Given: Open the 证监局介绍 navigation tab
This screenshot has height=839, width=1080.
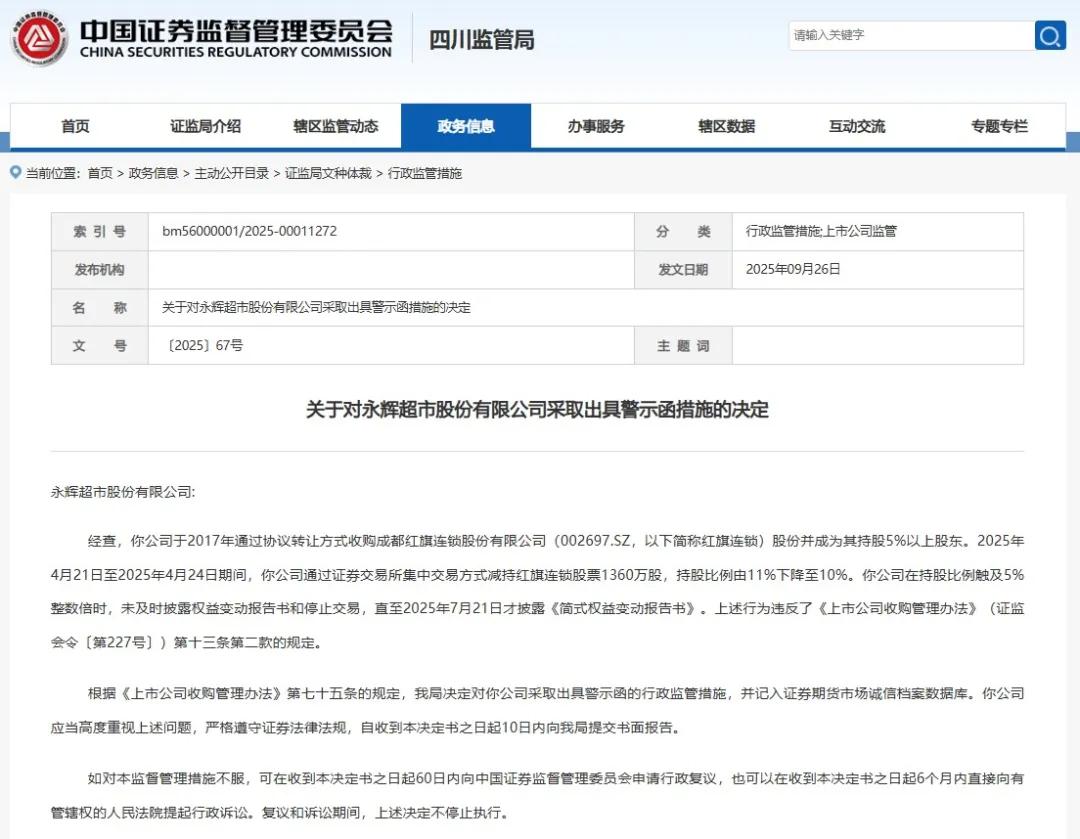Looking at the screenshot, I should tap(205, 126).
